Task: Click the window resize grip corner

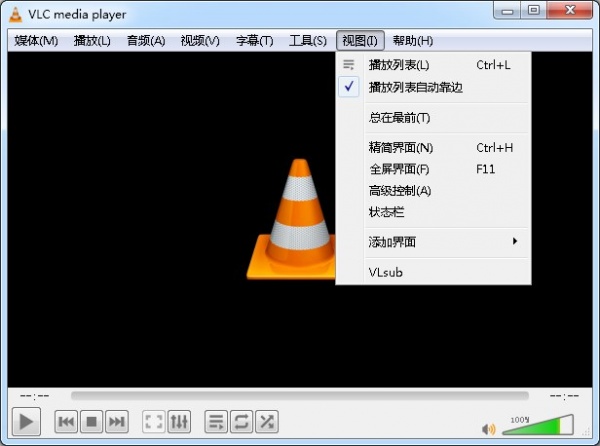Action: tap(586, 432)
